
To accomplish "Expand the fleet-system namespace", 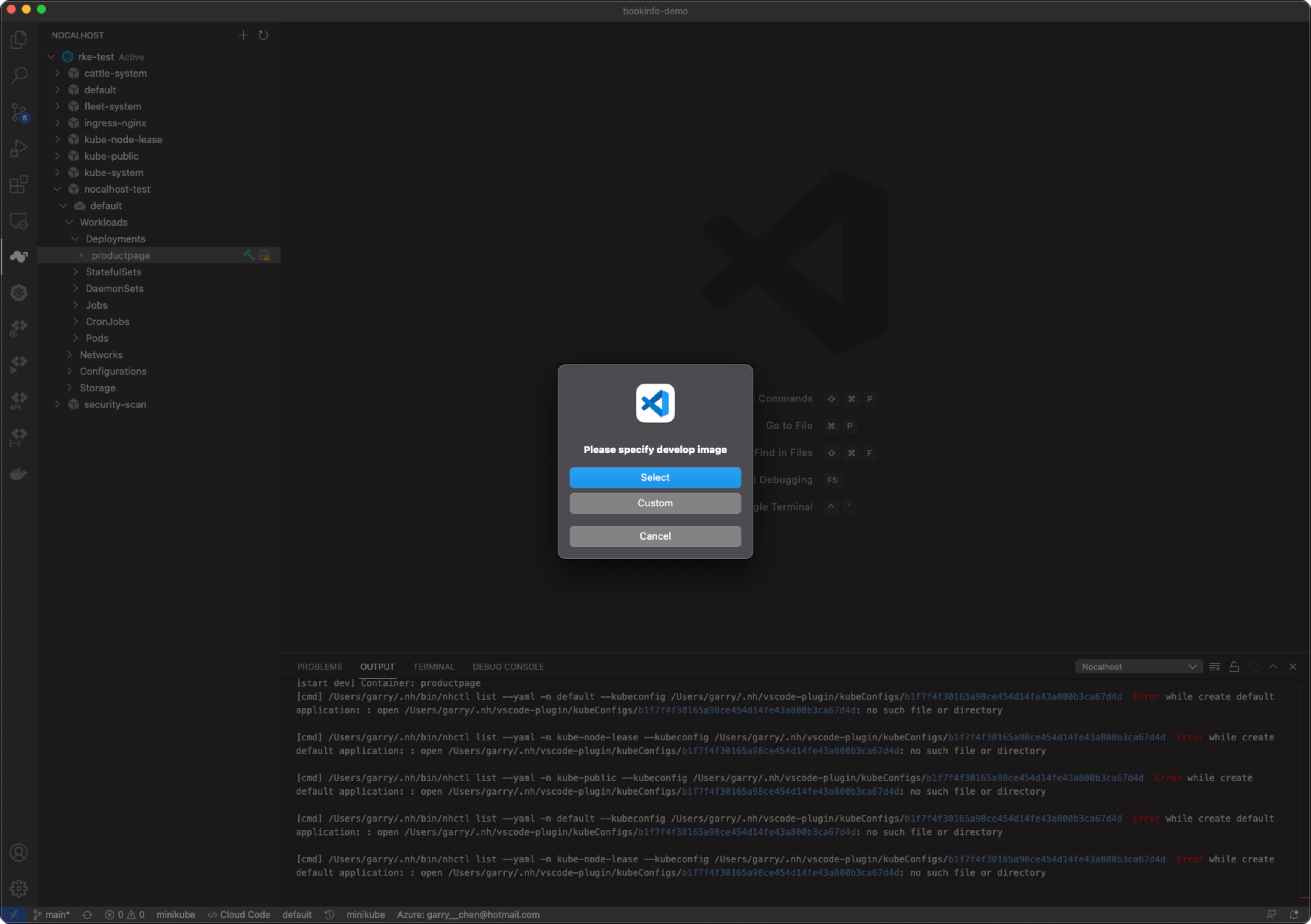I will (57, 106).
